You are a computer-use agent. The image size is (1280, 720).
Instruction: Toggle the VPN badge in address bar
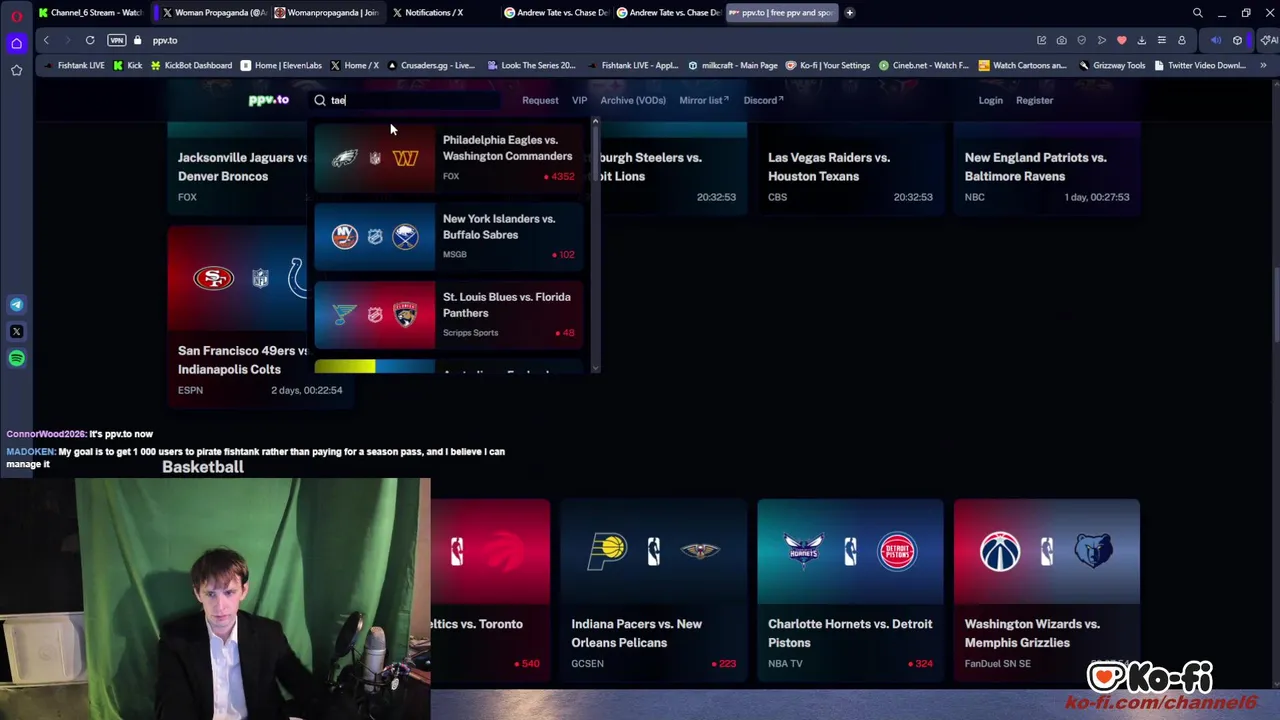click(x=117, y=40)
